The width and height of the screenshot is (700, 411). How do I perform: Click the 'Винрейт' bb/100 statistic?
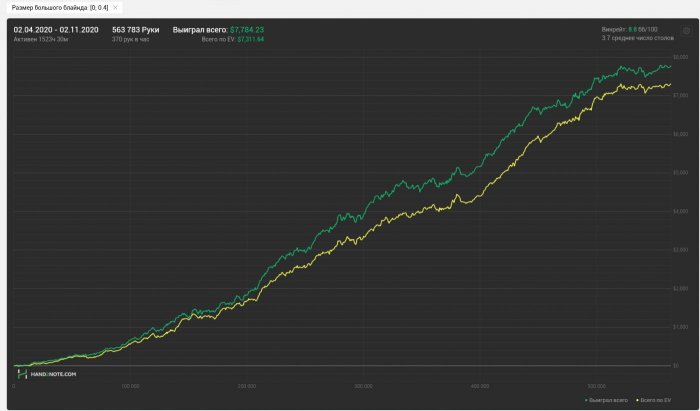coord(630,29)
